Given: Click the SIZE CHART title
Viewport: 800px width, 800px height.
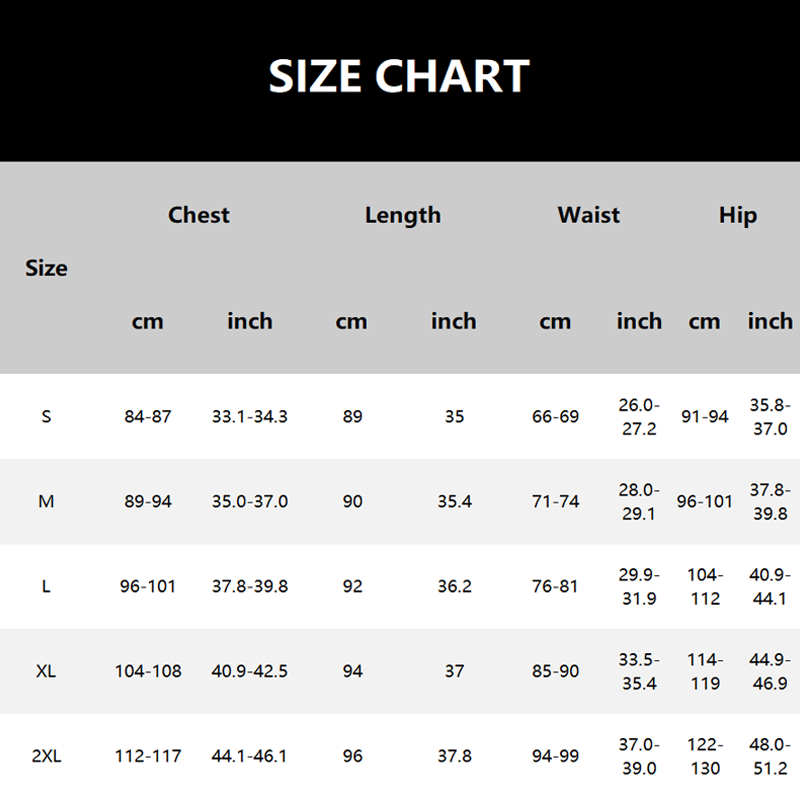Looking at the screenshot, I should tap(399, 77).
